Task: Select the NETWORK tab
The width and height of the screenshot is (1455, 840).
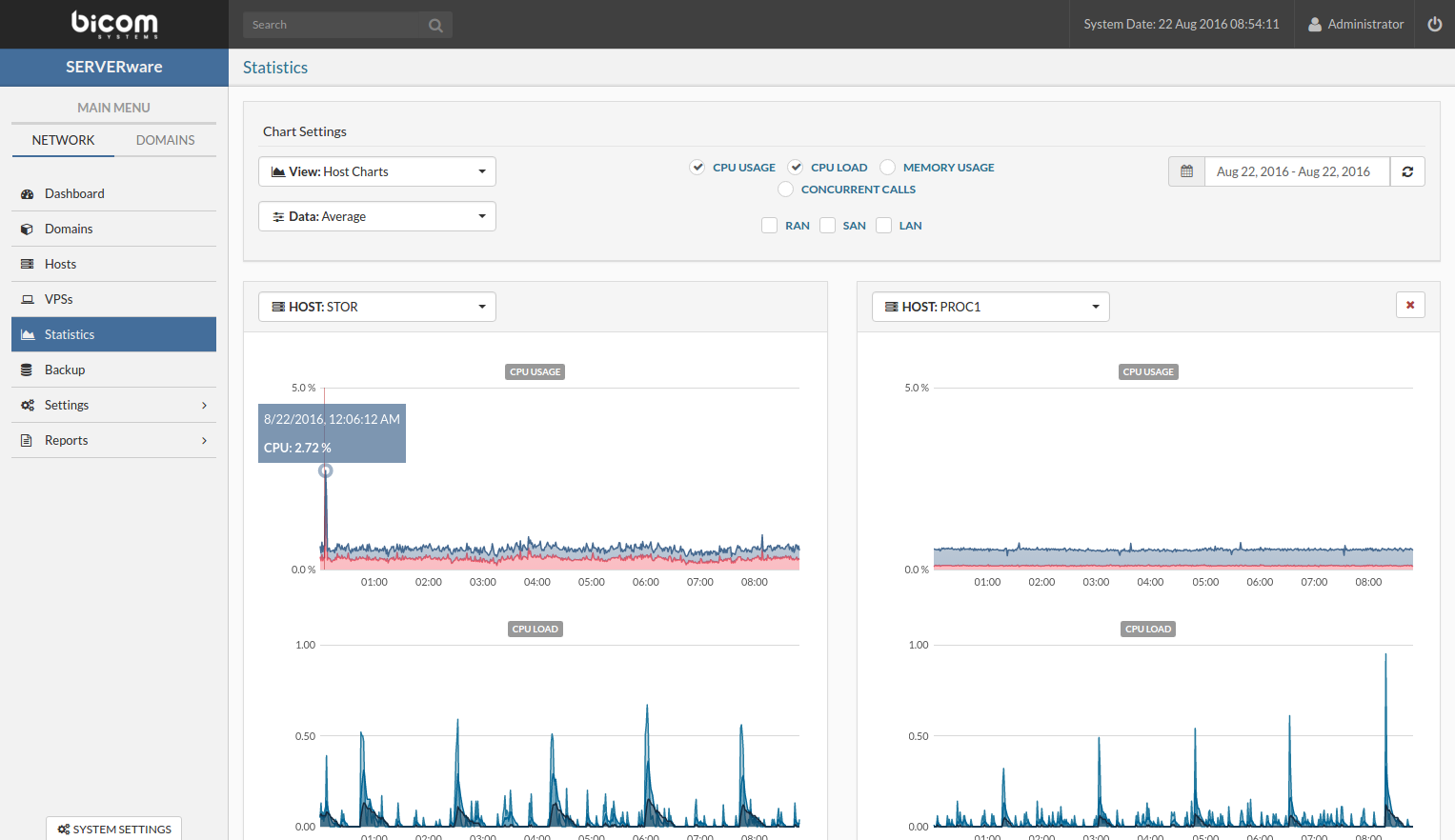Action: 63,140
